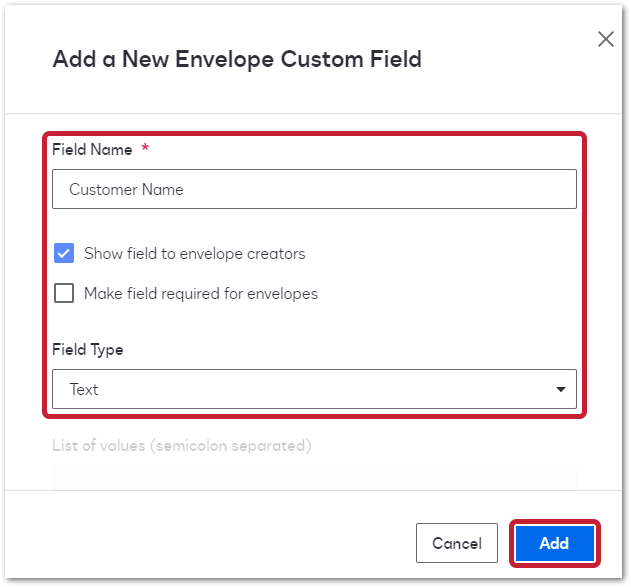Cancel adding the custom field
The image size is (631, 587).
(x=457, y=543)
